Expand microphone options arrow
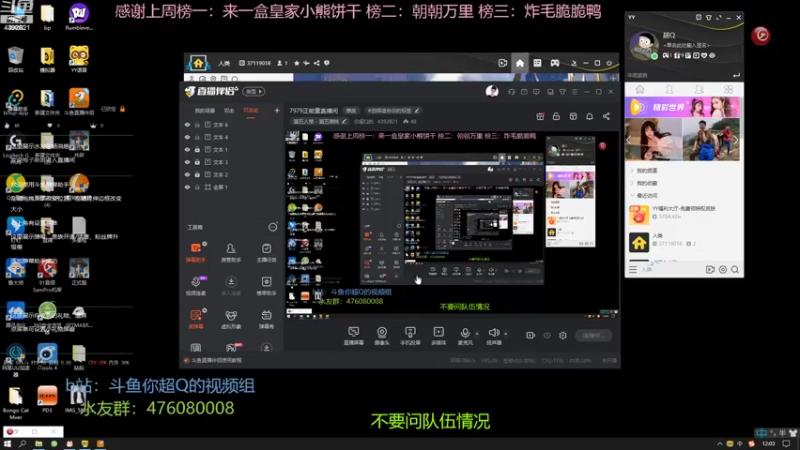The image size is (800, 450). 477,334
